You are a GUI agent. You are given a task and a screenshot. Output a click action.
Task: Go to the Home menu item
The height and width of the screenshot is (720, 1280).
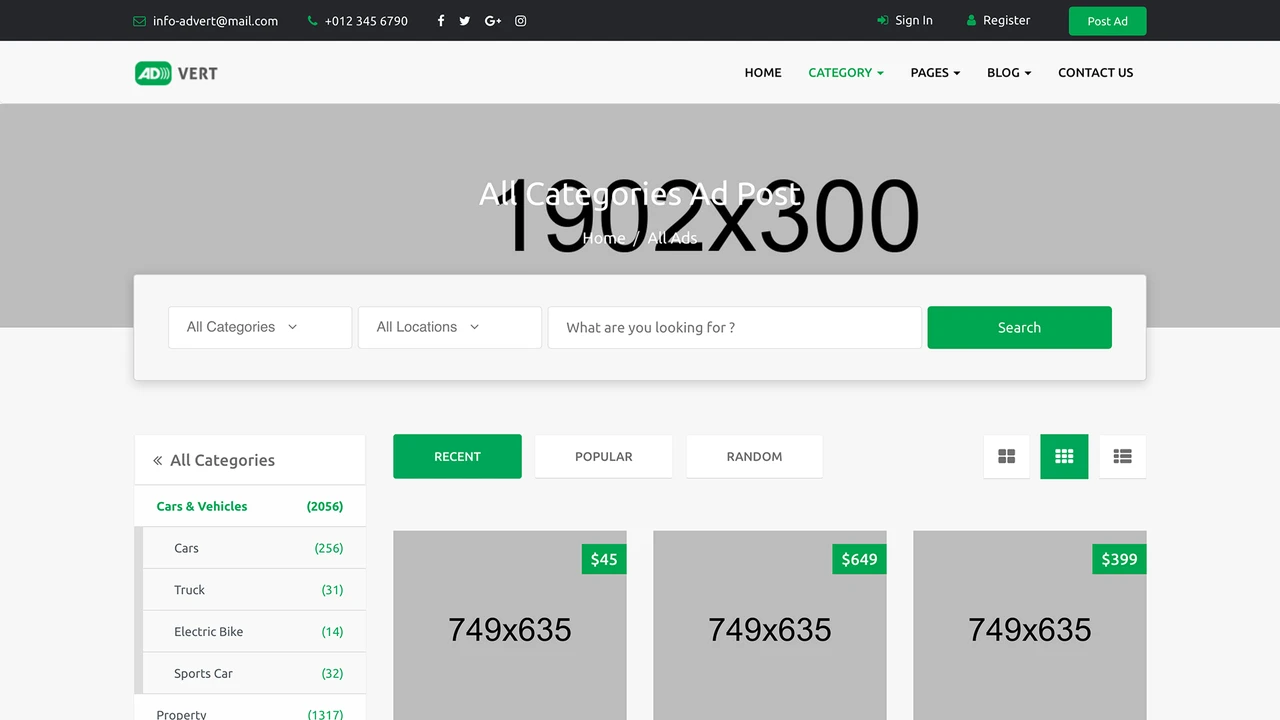[763, 73]
